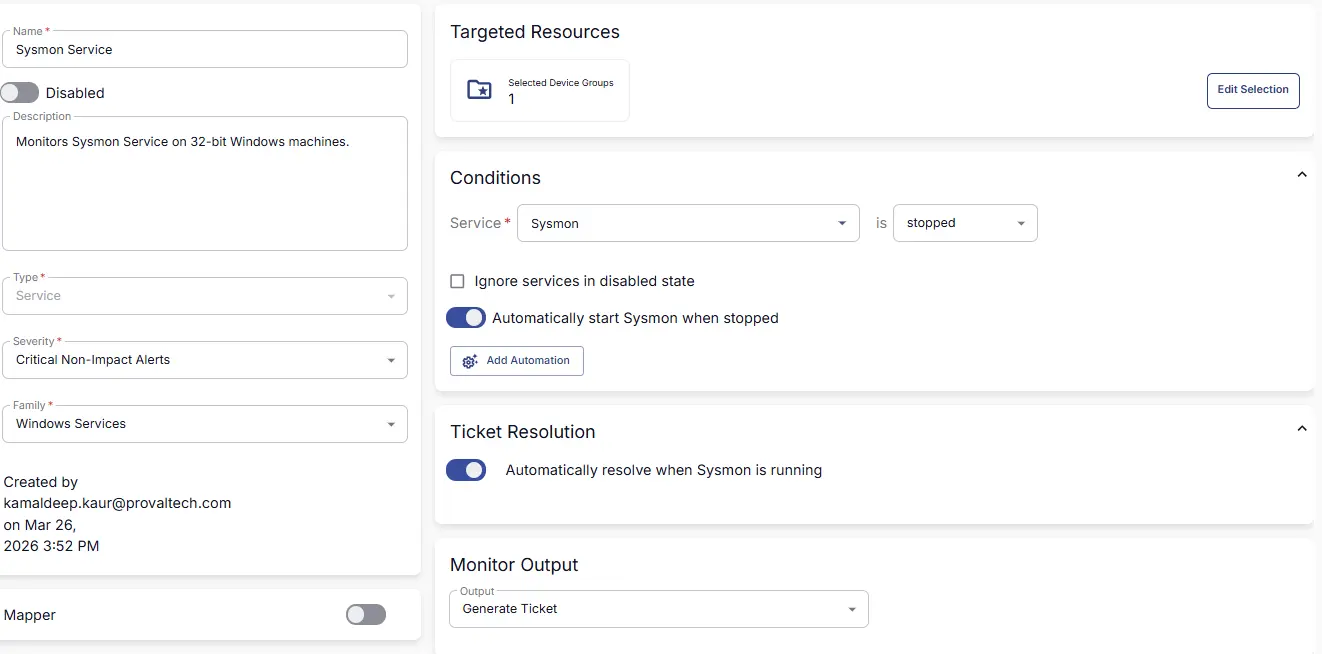This screenshot has height=654, width=1322.
Task: Toggle Automatically start Sysmon when stopped
Action: tap(466, 318)
